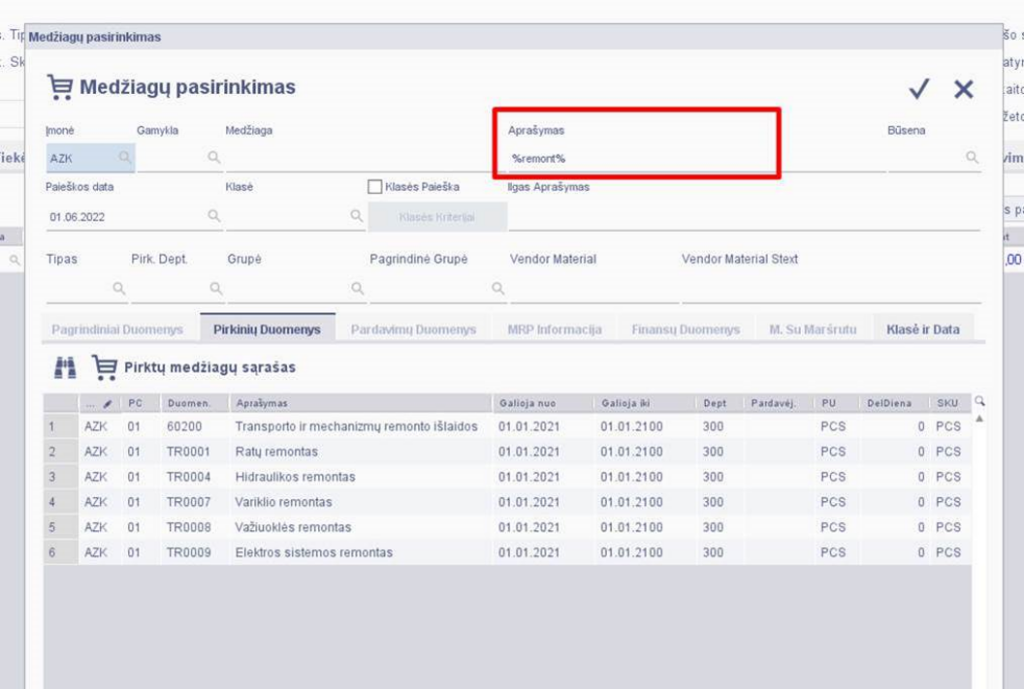Open lookup for Gamykla field
Screen dimensions: 1024x689
214,158
